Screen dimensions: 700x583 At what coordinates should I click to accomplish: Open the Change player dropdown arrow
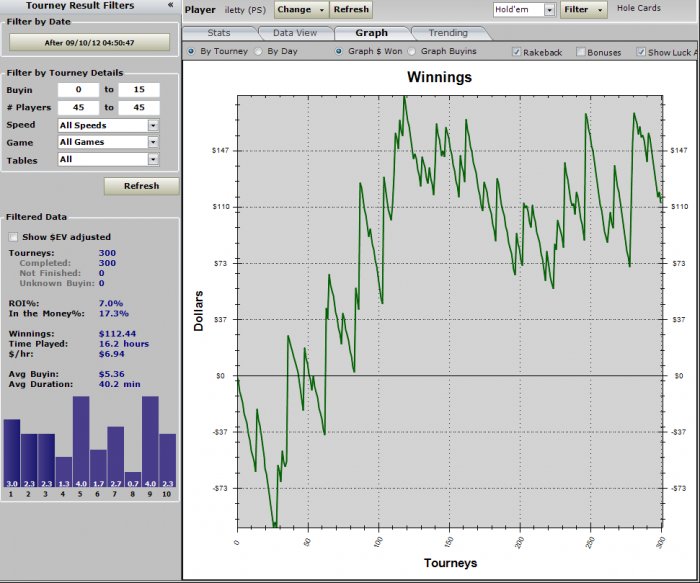320,9
